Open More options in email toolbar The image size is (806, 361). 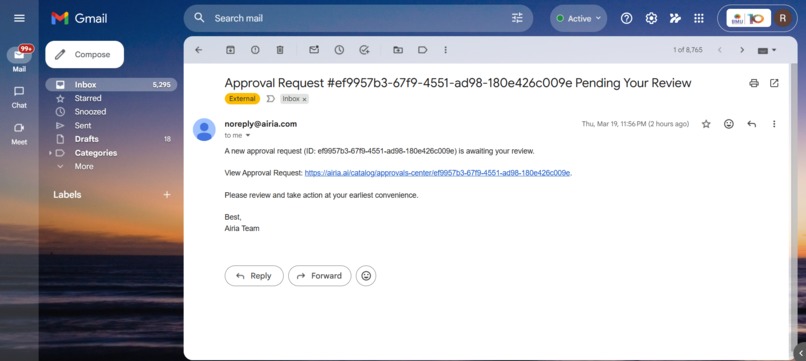click(445, 50)
